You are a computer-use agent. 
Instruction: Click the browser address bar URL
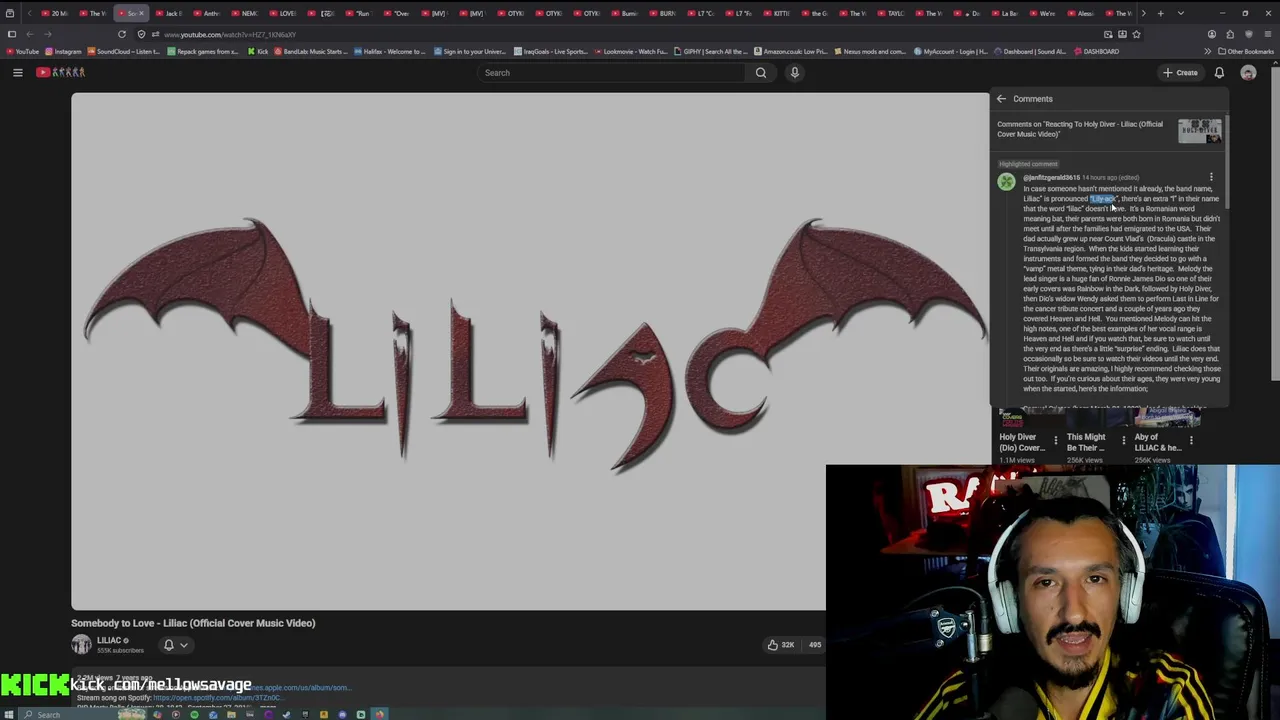pyautogui.click(x=230, y=34)
